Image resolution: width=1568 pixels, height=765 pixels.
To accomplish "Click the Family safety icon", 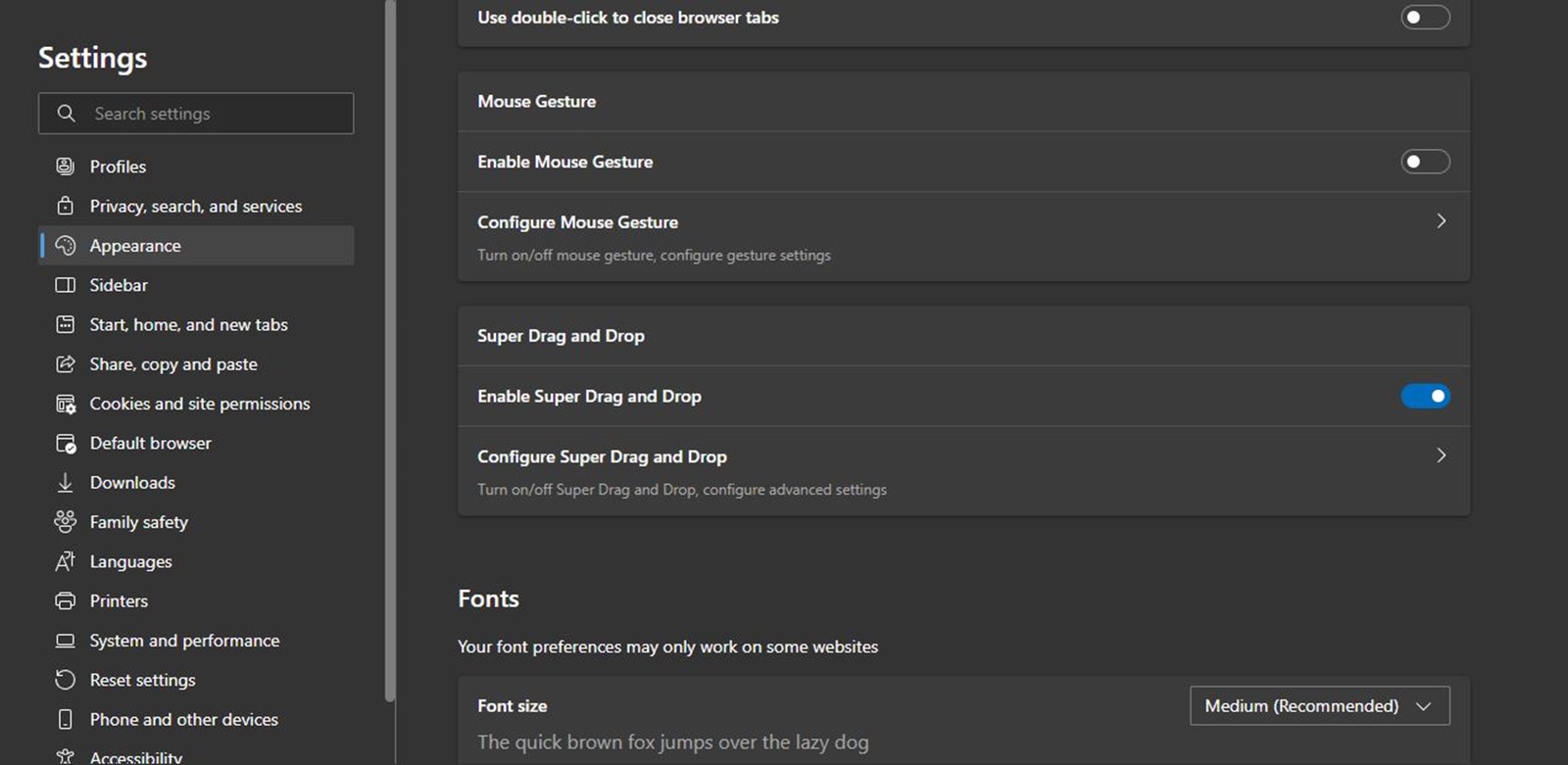I will pyautogui.click(x=65, y=522).
